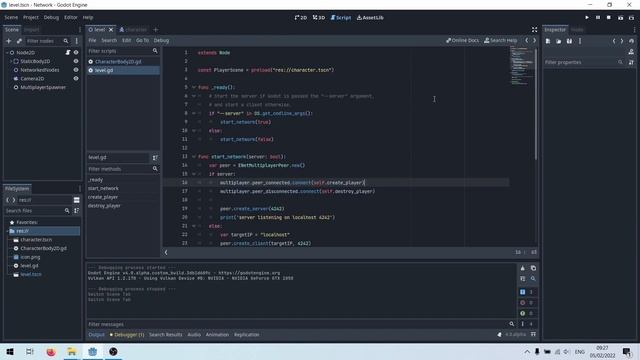Expand the StaticBody2D node

[11, 61]
